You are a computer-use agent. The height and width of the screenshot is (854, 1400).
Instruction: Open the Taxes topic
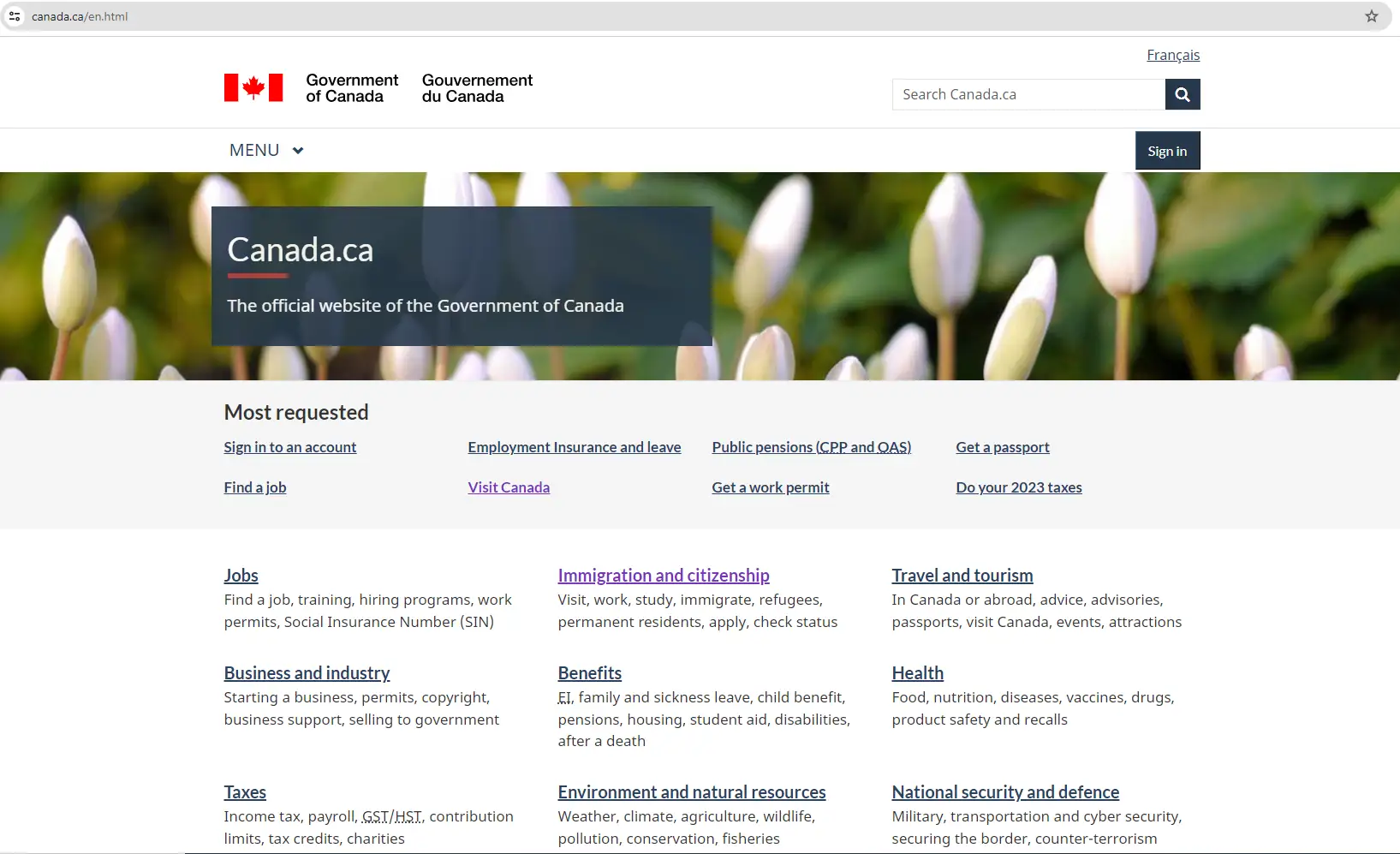point(245,792)
